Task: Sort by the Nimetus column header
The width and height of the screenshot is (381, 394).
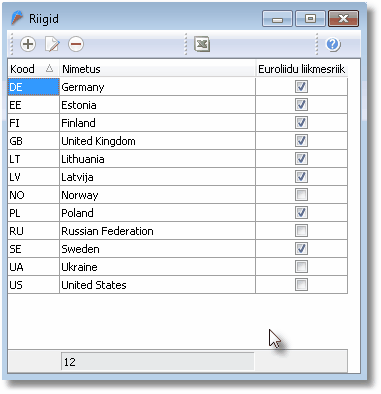Action: (157, 69)
